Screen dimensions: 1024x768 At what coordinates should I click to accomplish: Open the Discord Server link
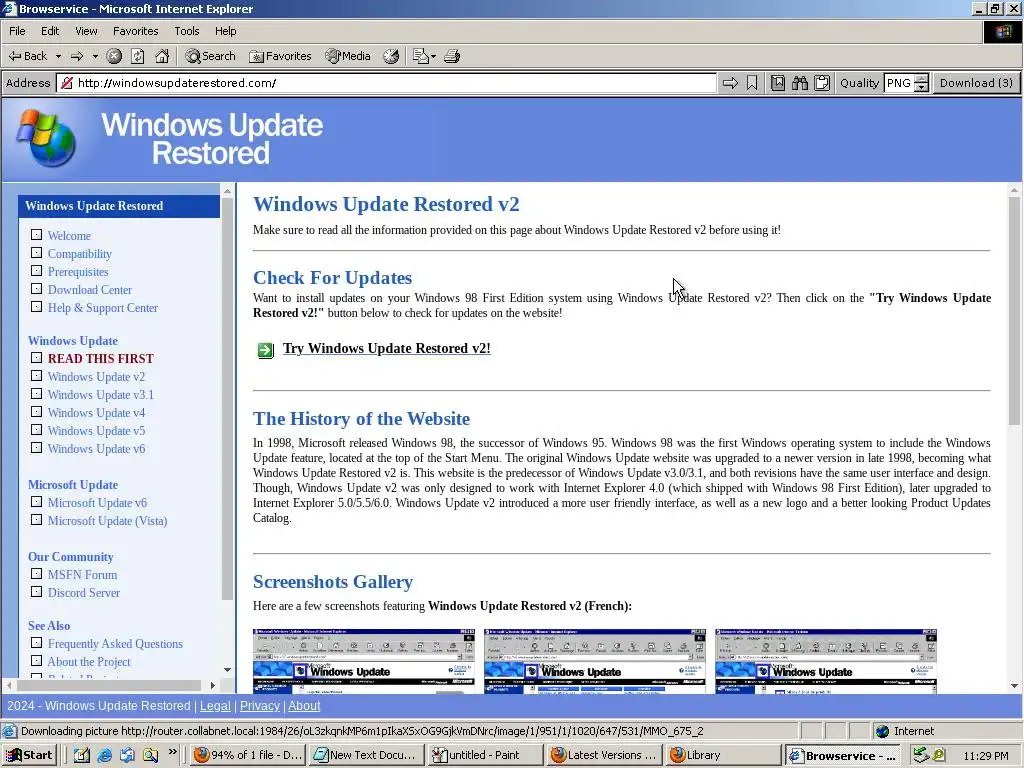click(x=84, y=593)
